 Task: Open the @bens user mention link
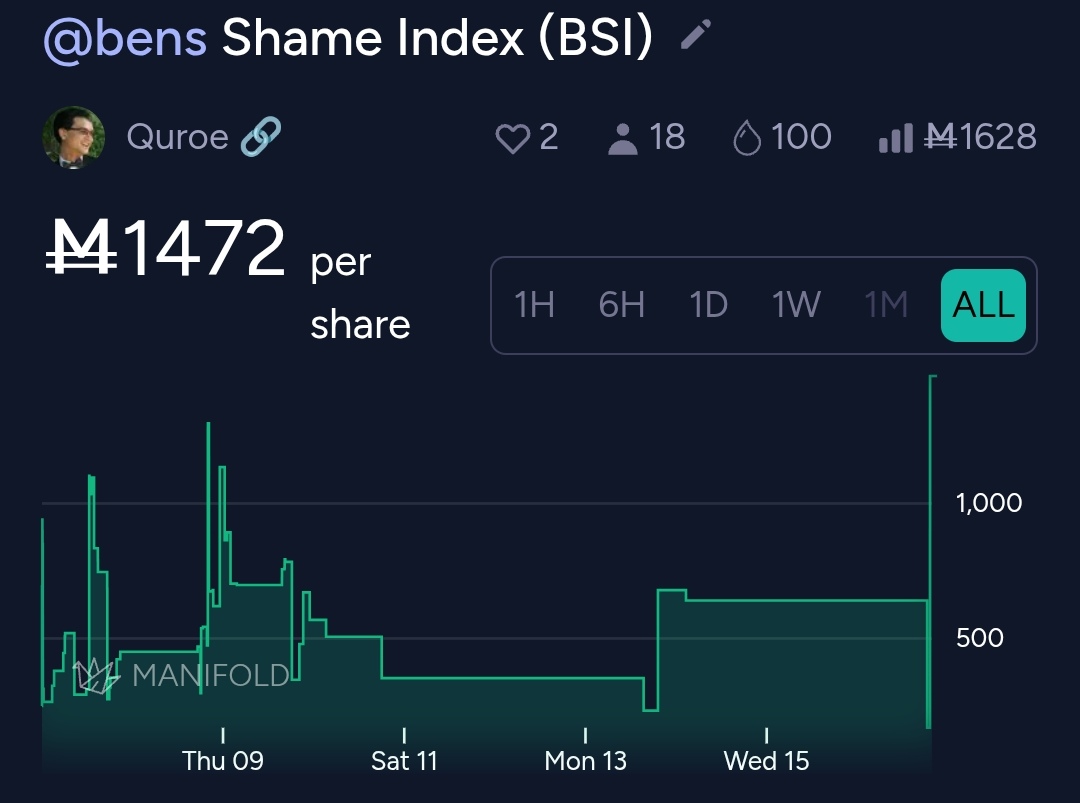125,38
